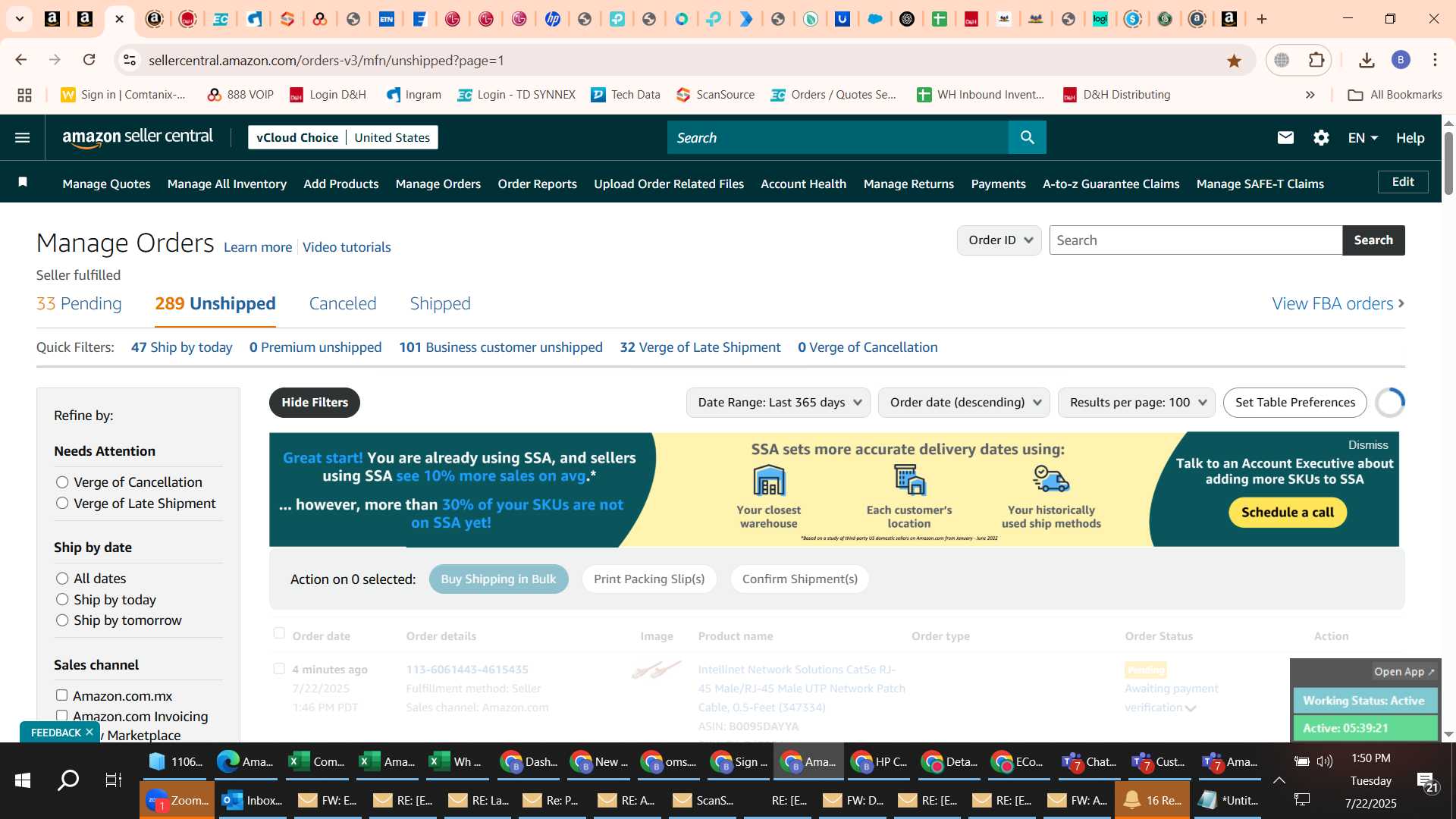This screenshot has width=1456, height=819.
Task: Check the select-all orders header checkbox
Action: (279, 633)
